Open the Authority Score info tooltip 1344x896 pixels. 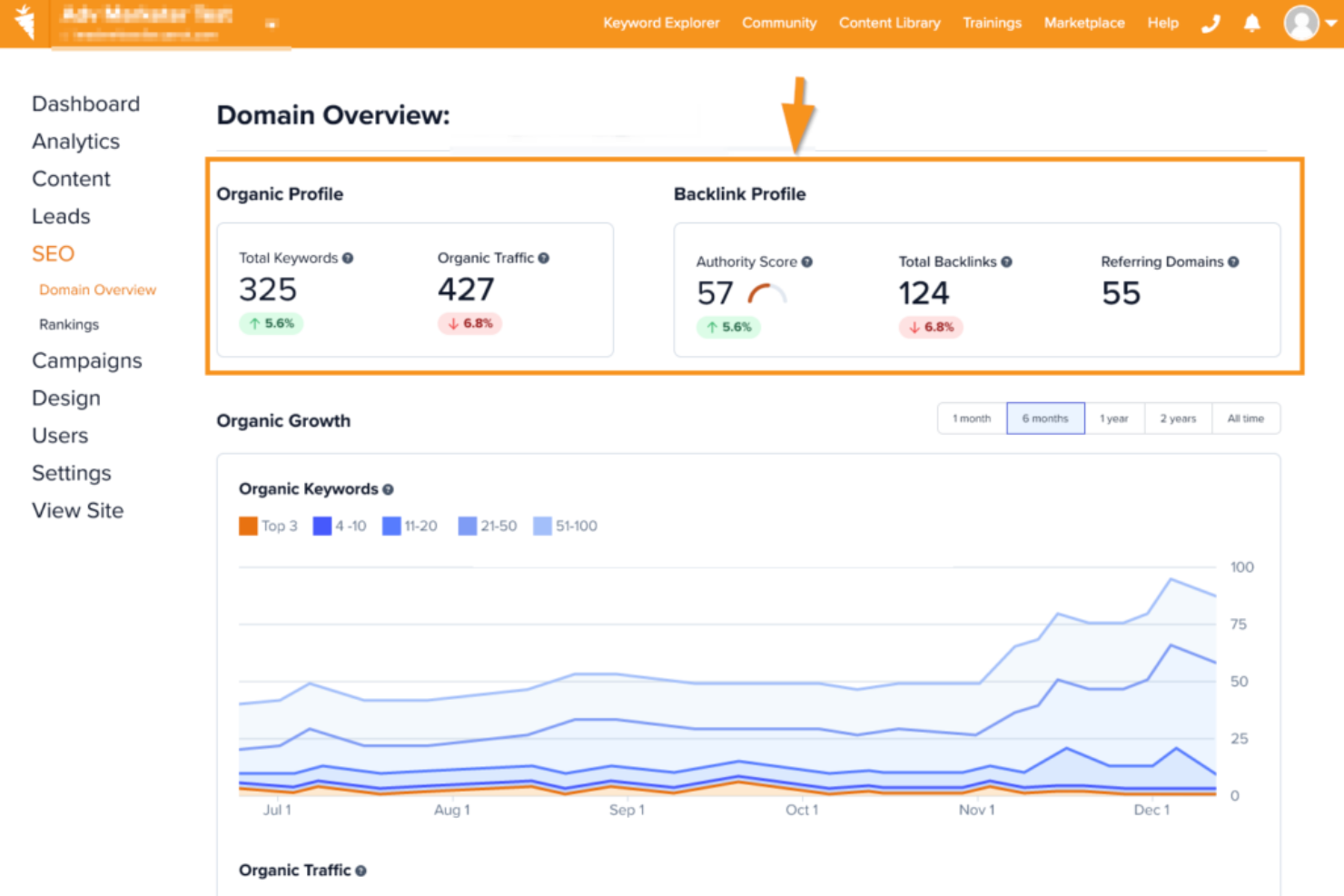click(x=808, y=261)
